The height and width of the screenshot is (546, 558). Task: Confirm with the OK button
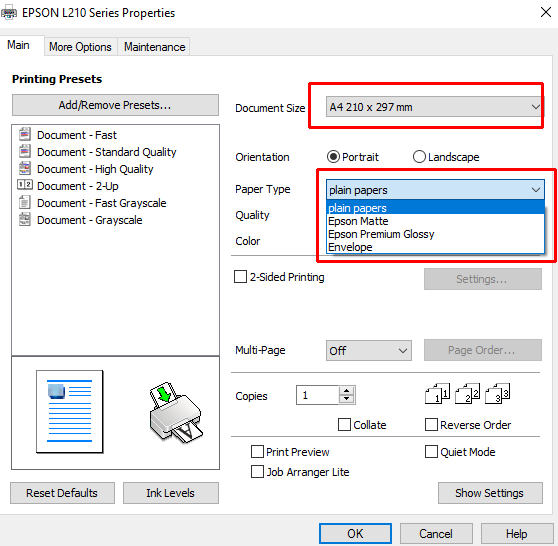pyautogui.click(x=355, y=534)
